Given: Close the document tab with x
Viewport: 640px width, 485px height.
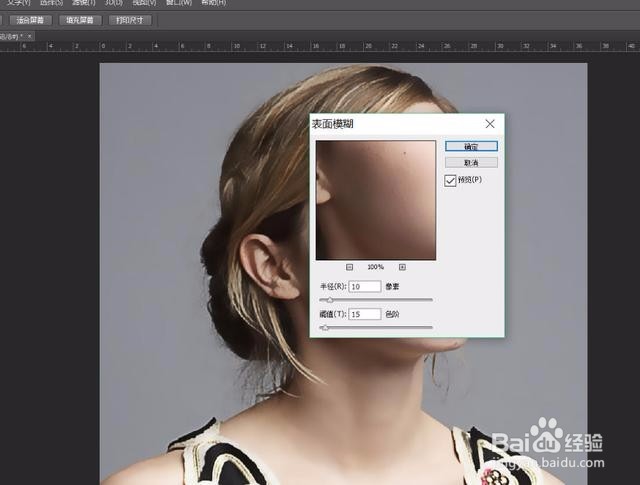Looking at the screenshot, I should (29, 36).
